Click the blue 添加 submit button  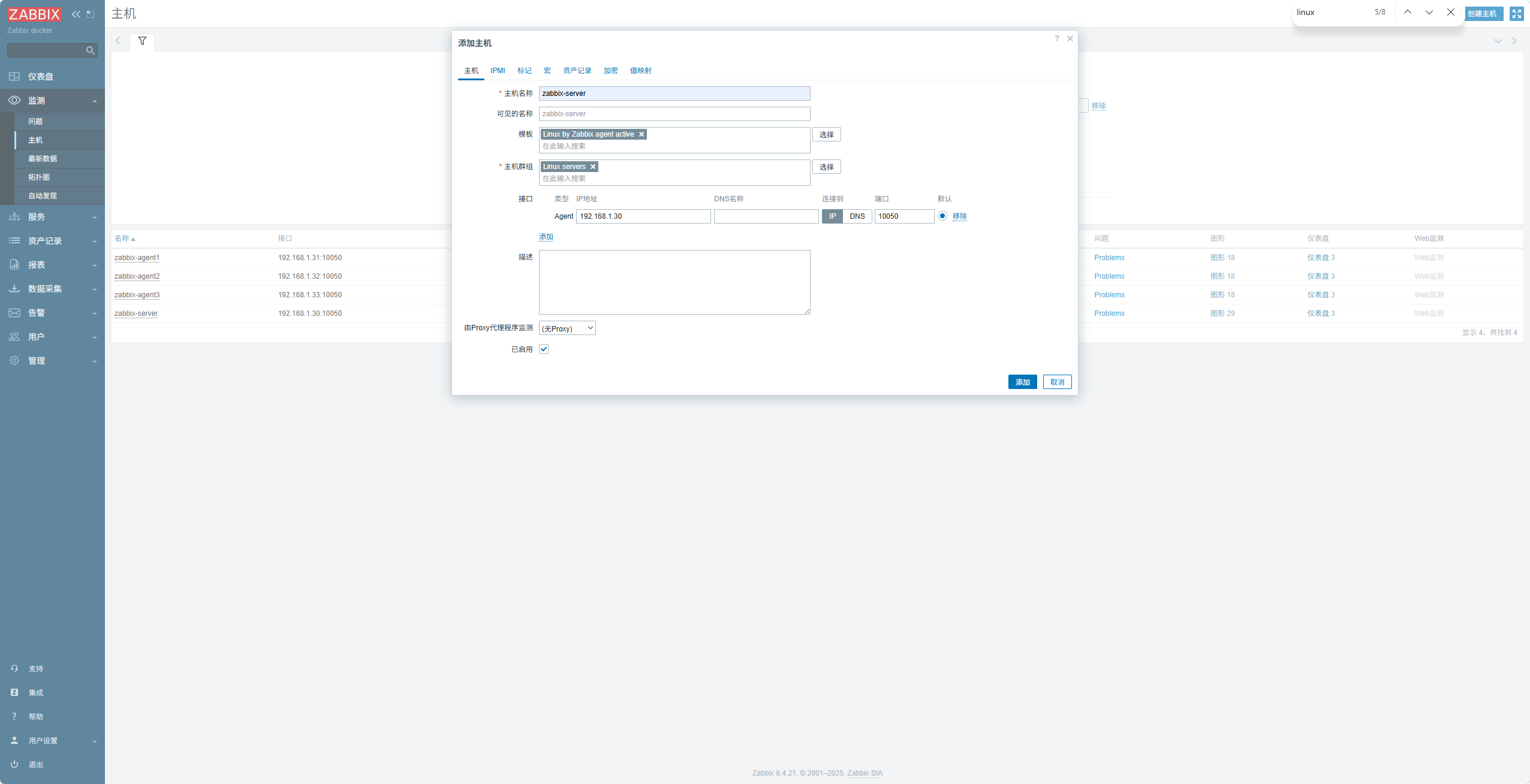(x=1023, y=382)
